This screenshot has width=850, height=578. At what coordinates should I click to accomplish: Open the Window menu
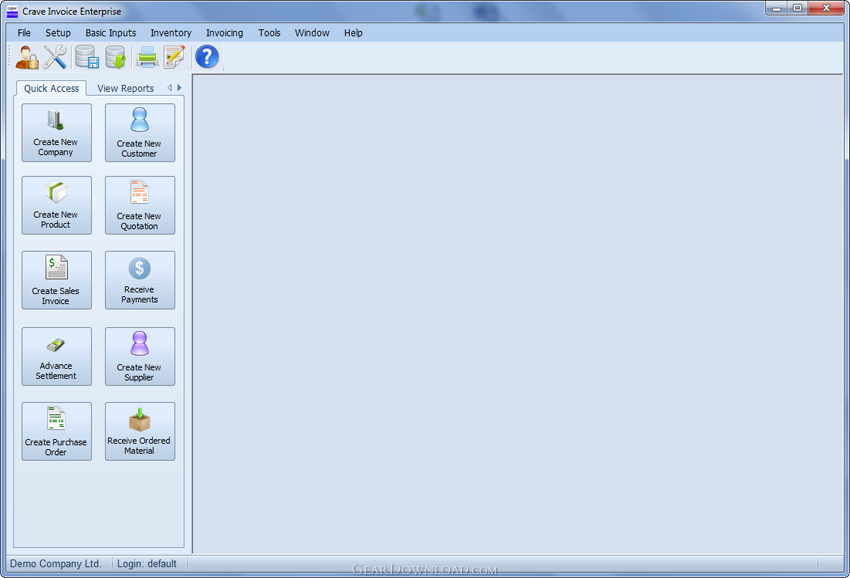coord(312,33)
